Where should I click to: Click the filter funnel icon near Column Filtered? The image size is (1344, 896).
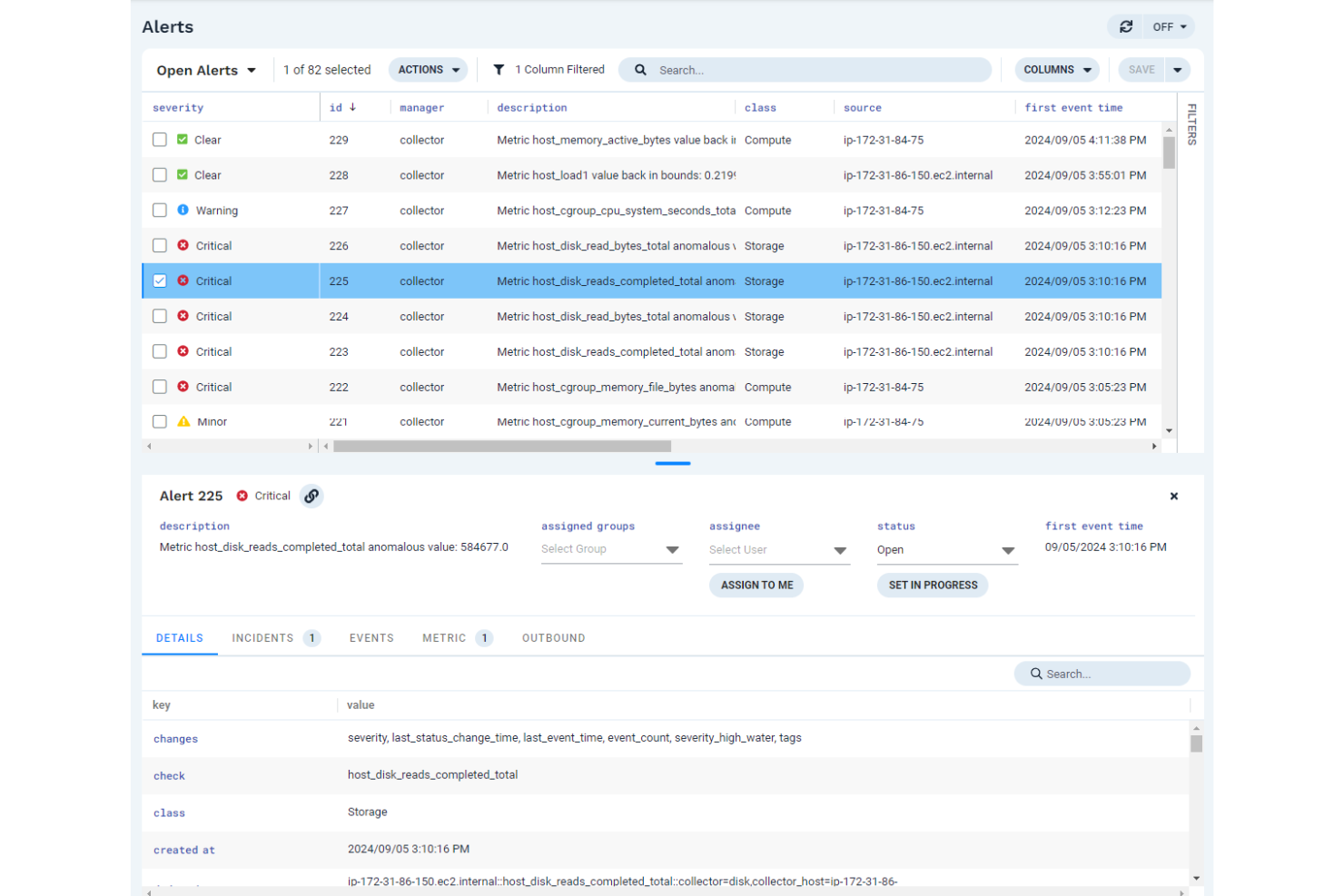click(498, 69)
